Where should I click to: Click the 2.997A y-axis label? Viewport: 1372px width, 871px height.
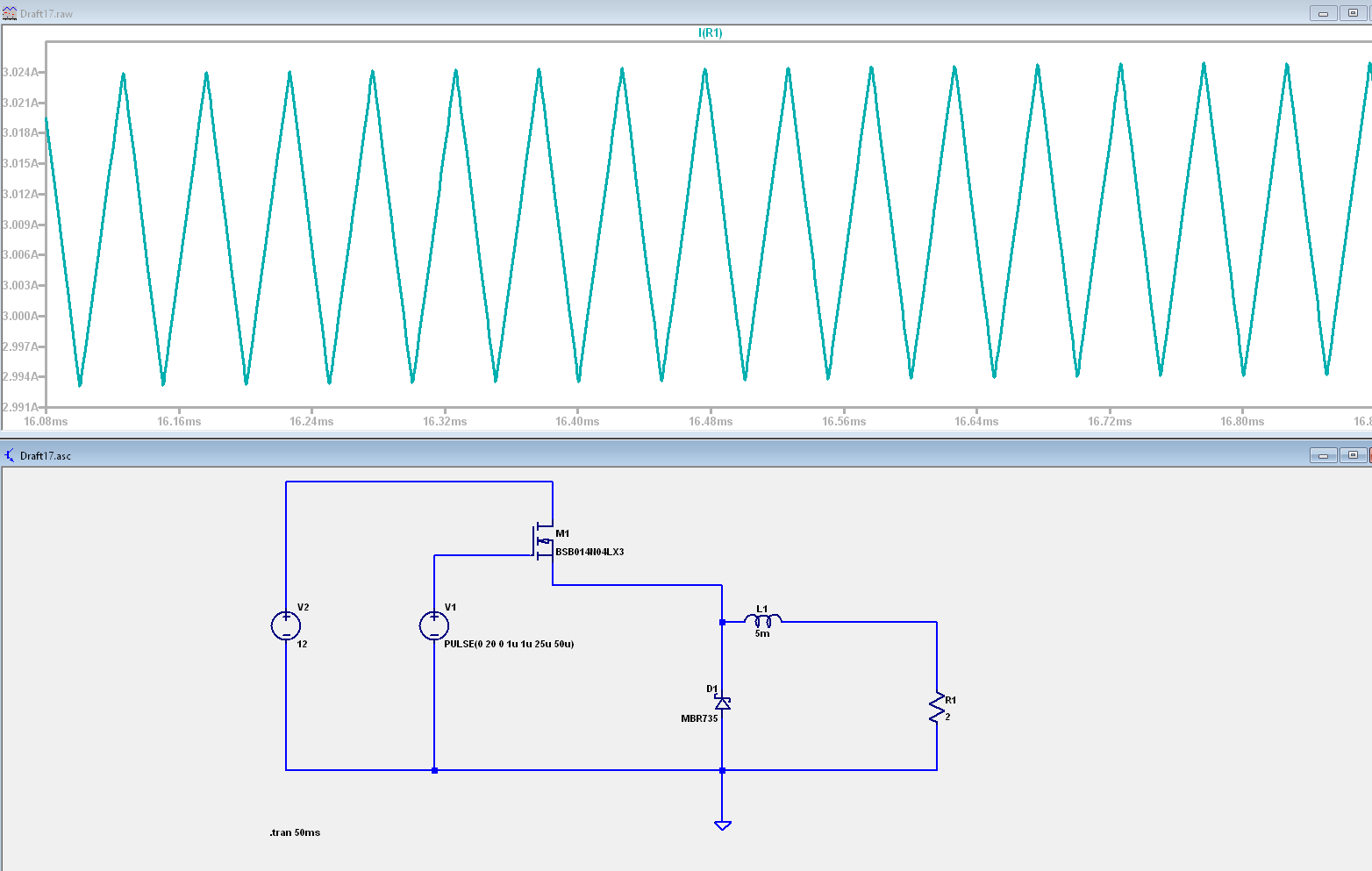click(x=20, y=346)
